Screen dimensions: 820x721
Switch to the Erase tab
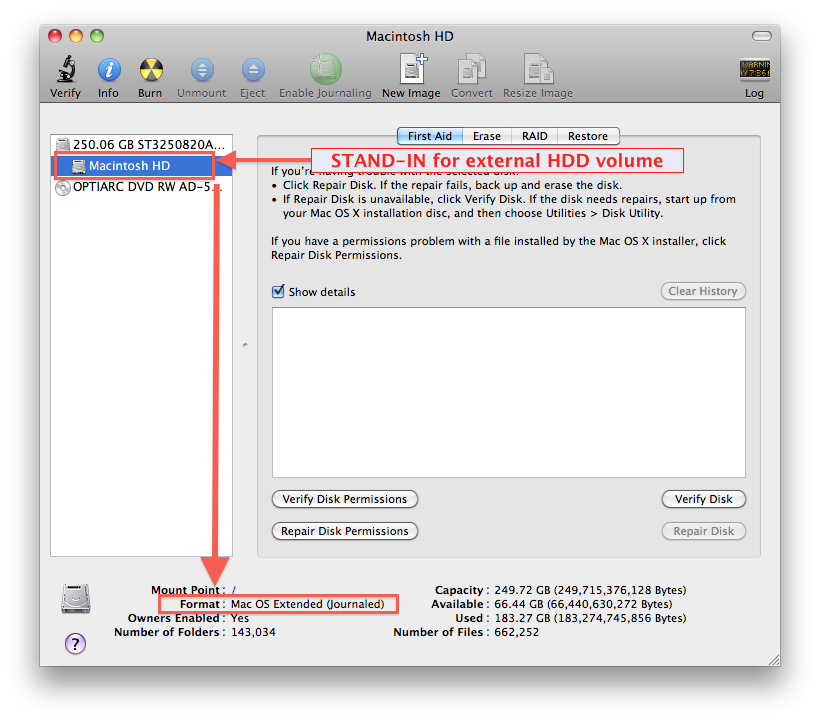487,136
